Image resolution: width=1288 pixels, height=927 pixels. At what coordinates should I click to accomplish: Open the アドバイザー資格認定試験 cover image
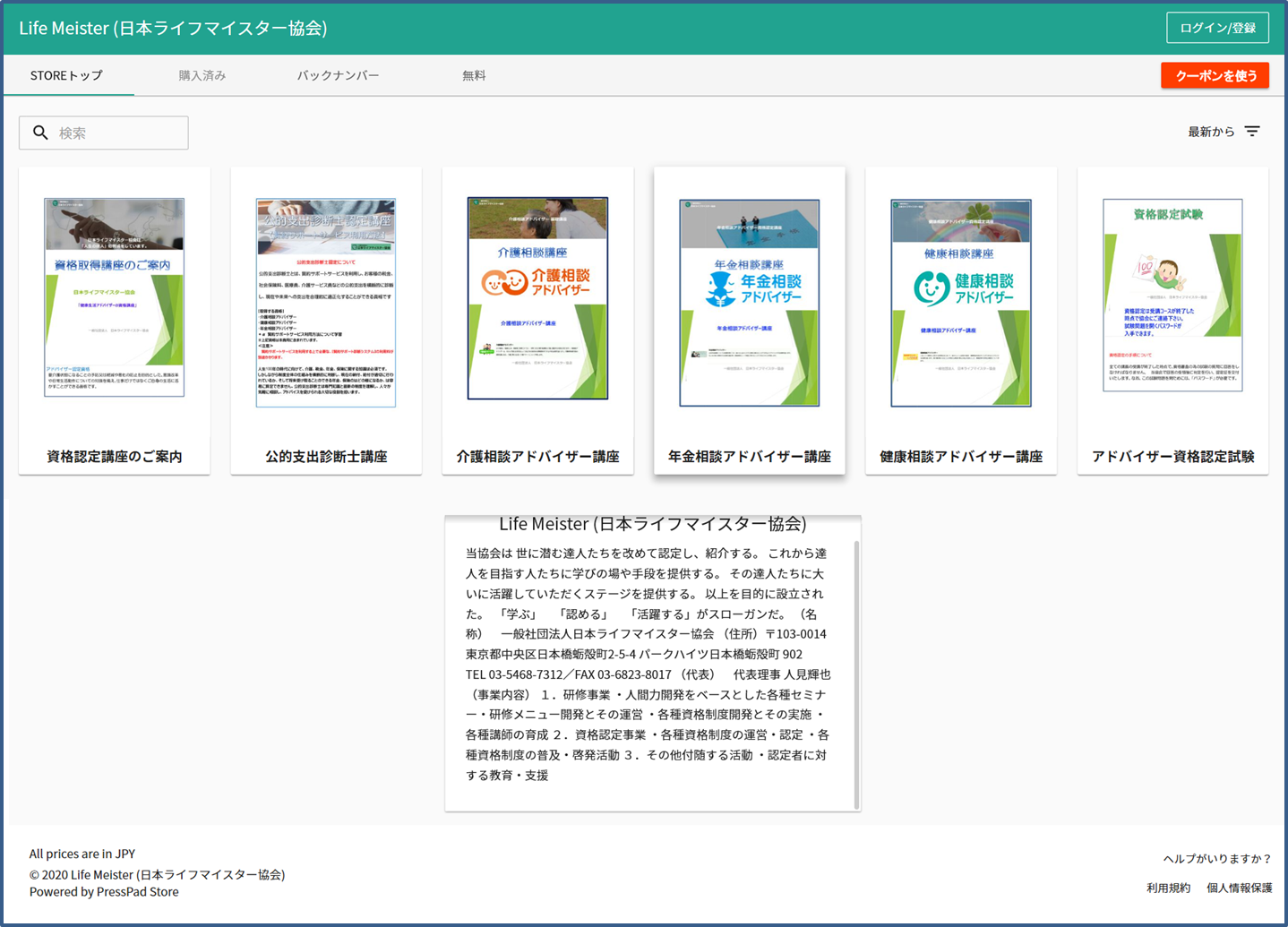click(1172, 296)
